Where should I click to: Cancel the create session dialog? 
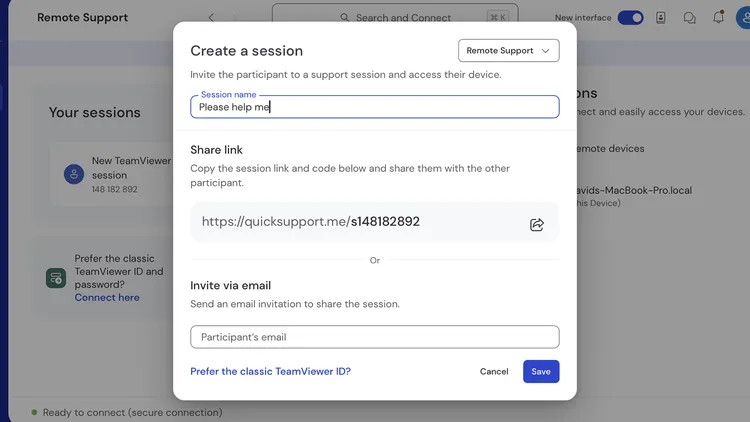pos(494,371)
